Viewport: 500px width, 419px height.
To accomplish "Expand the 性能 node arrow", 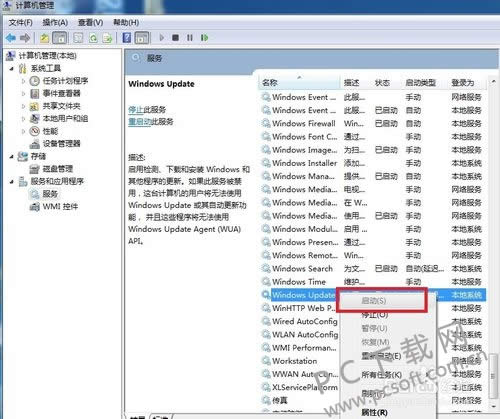I will (23, 132).
